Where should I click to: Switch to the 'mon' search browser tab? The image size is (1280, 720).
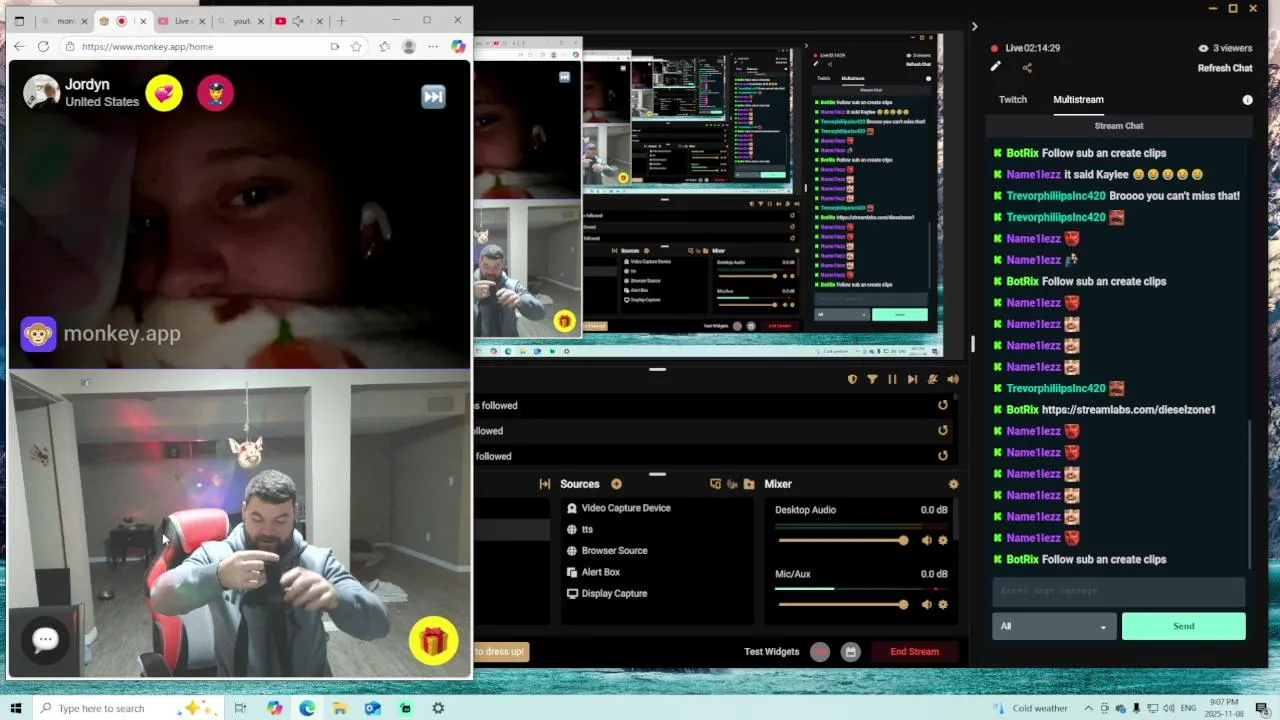click(64, 21)
